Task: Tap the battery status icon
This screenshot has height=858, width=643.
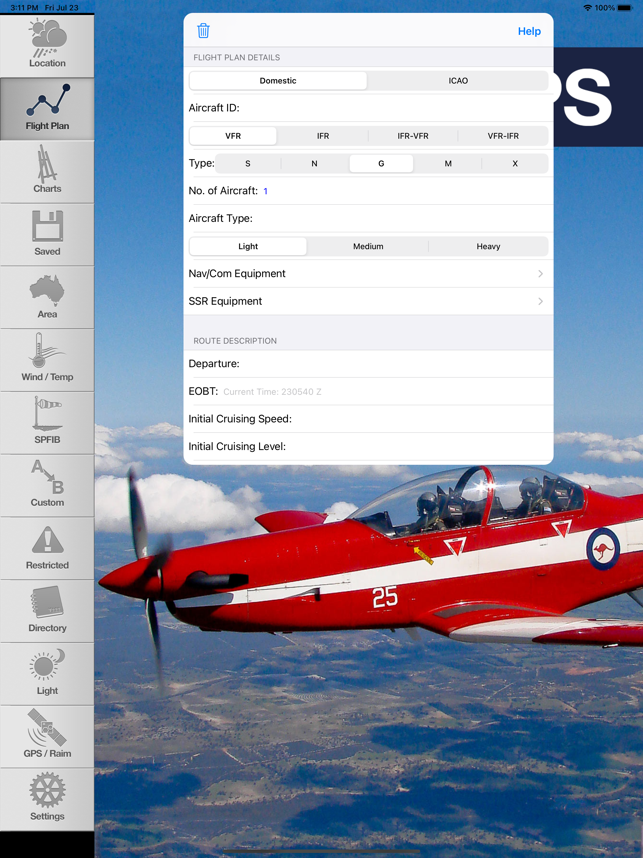Action: (x=625, y=8)
